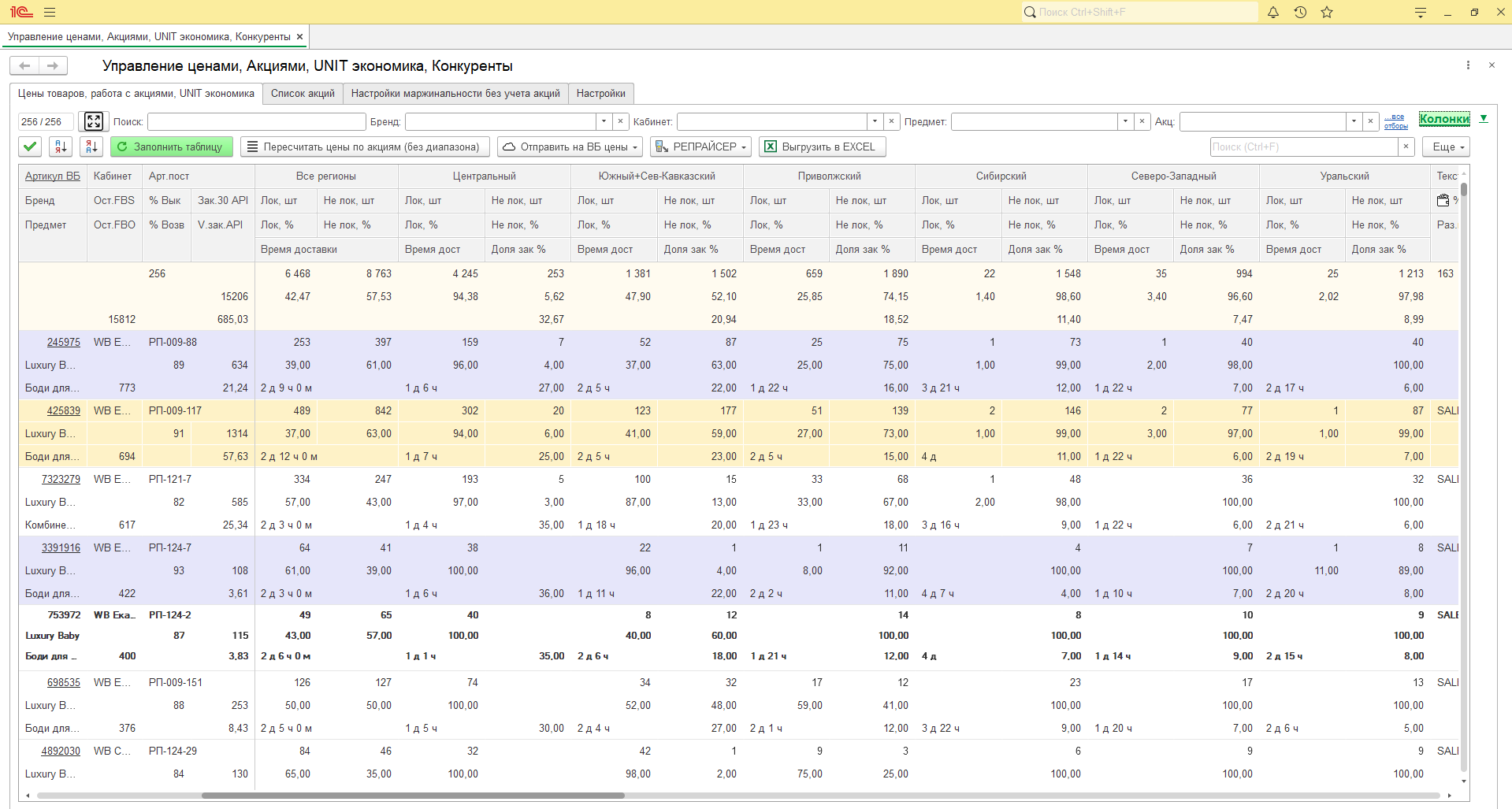Viewport: 1512px width, 809px height.
Task: Click the fullscreen expand icon
Action: coord(94,121)
